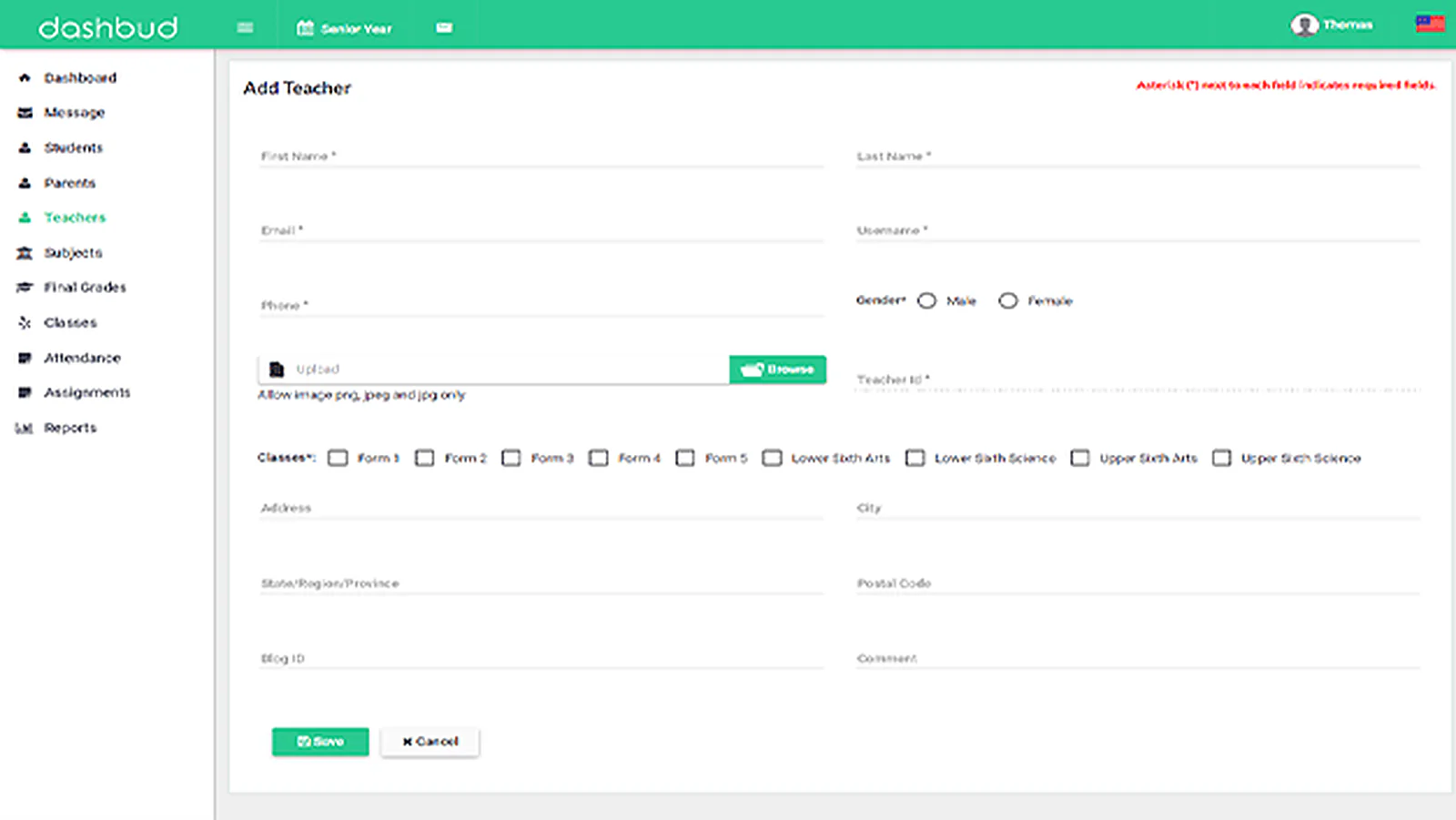Check the Lower Sixth Science checkbox

tap(915, 458)
